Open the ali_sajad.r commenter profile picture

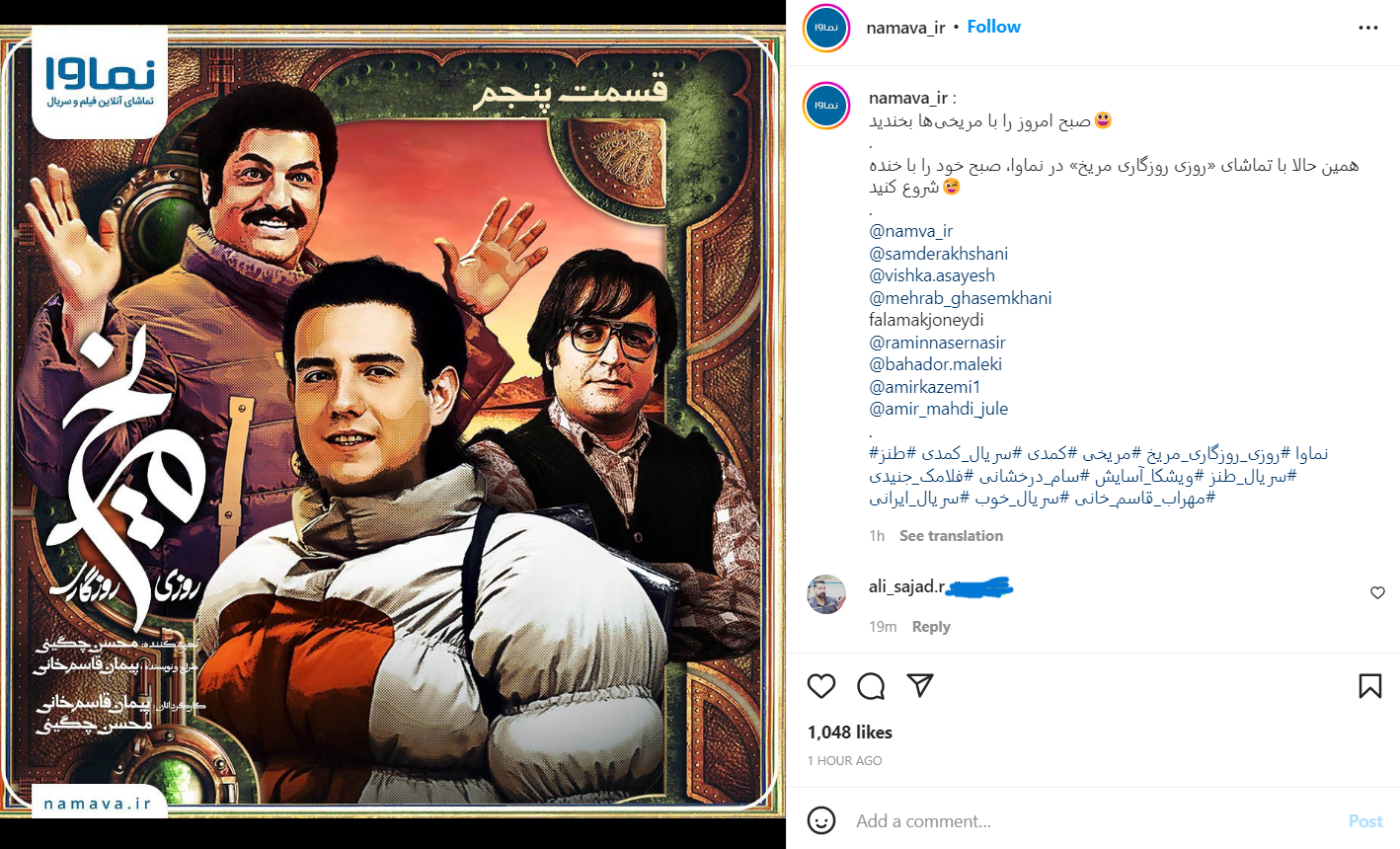point(827,594)
